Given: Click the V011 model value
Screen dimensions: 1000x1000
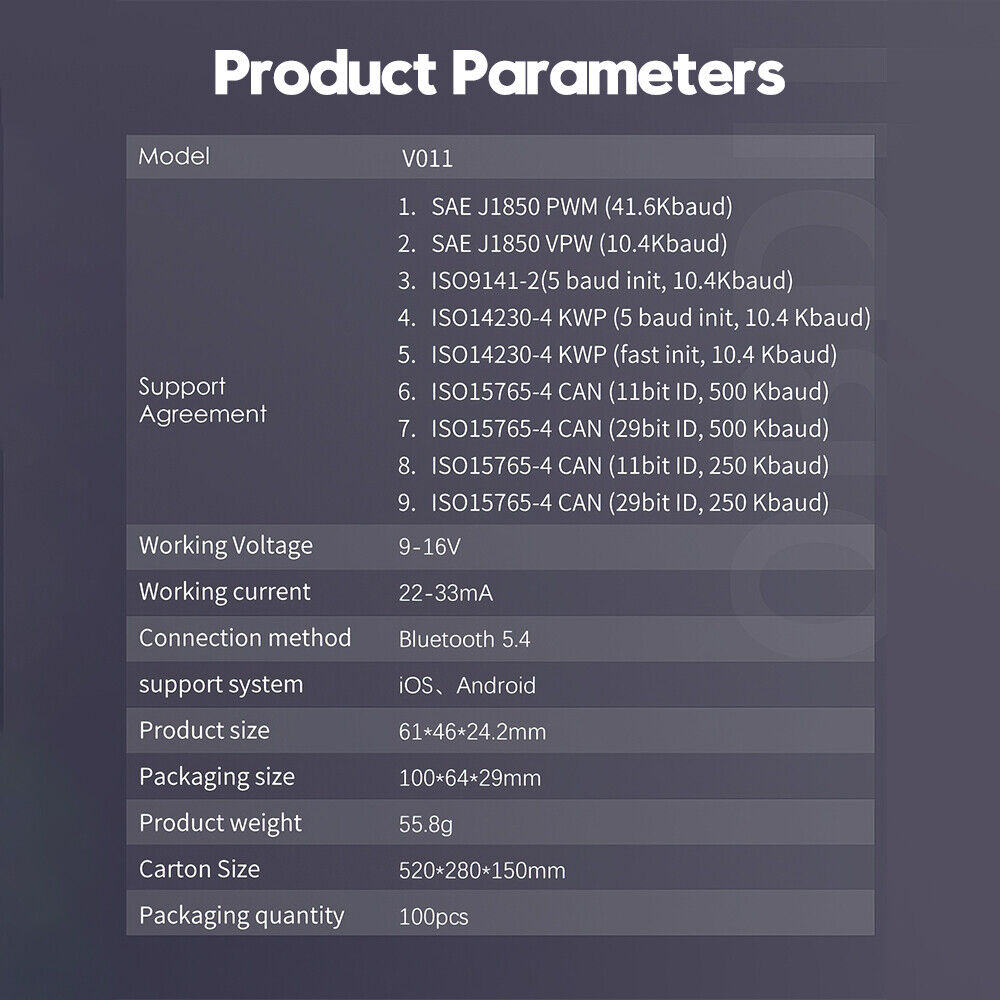Looking at the screenshot, I should click(x=427, y=158).
